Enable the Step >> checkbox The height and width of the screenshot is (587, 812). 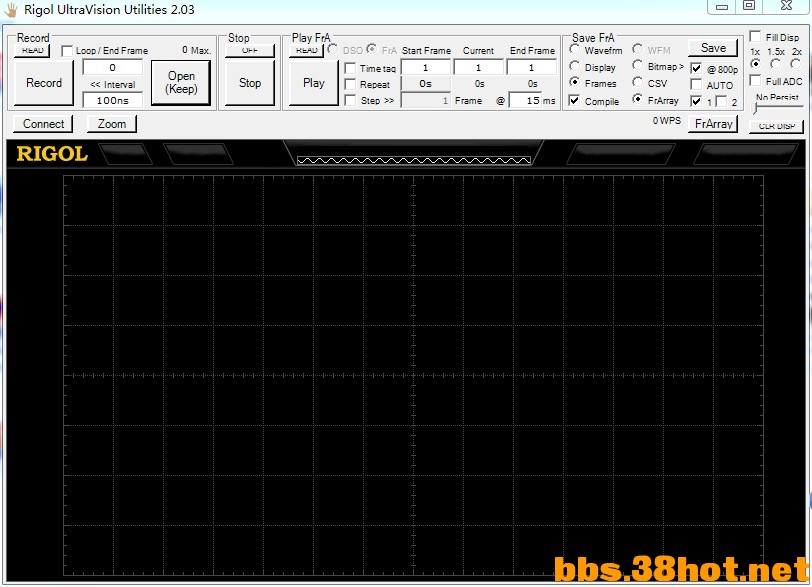350,100
